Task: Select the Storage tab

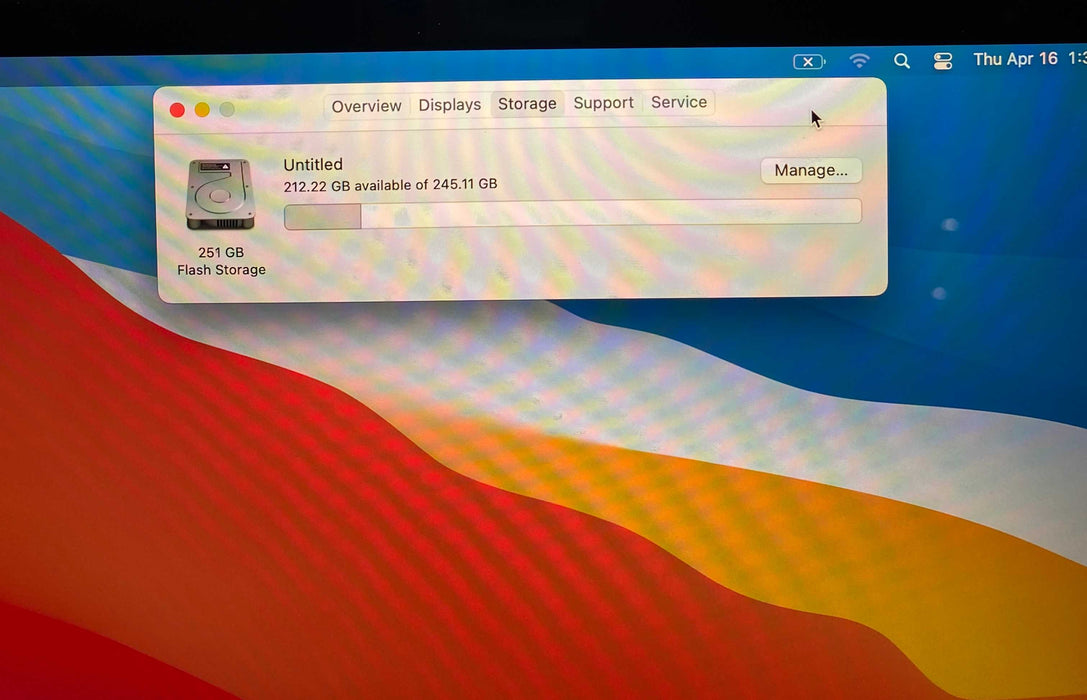Action: click(527, 104)
